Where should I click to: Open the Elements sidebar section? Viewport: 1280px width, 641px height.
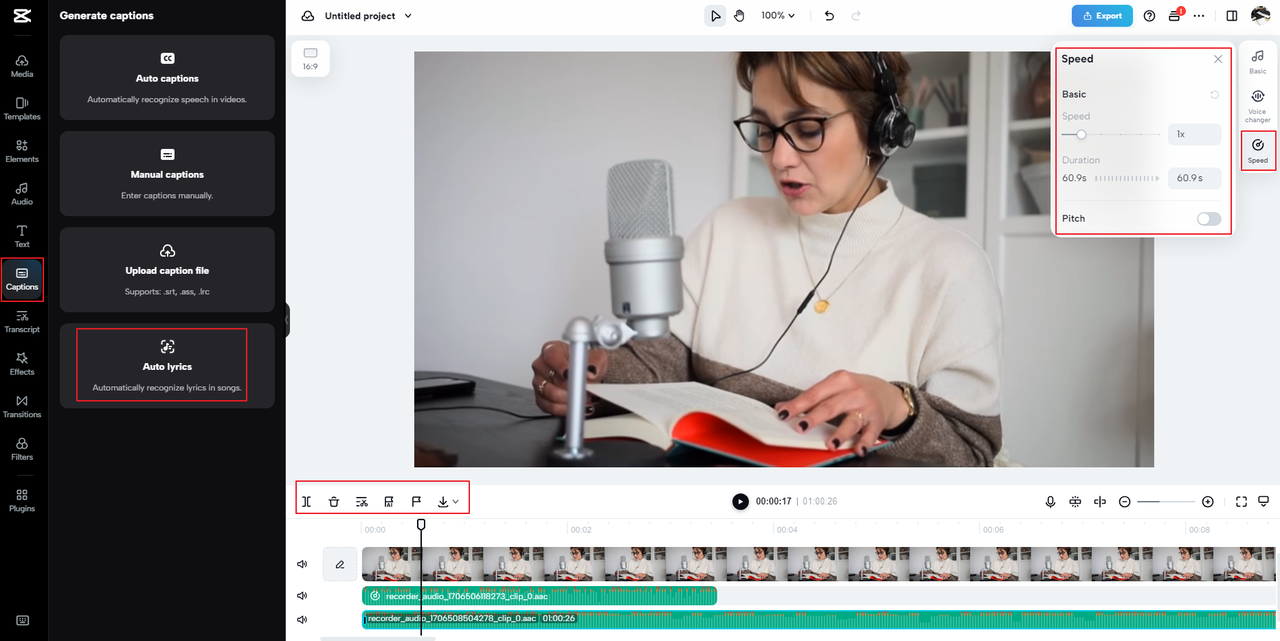(22, 151)
